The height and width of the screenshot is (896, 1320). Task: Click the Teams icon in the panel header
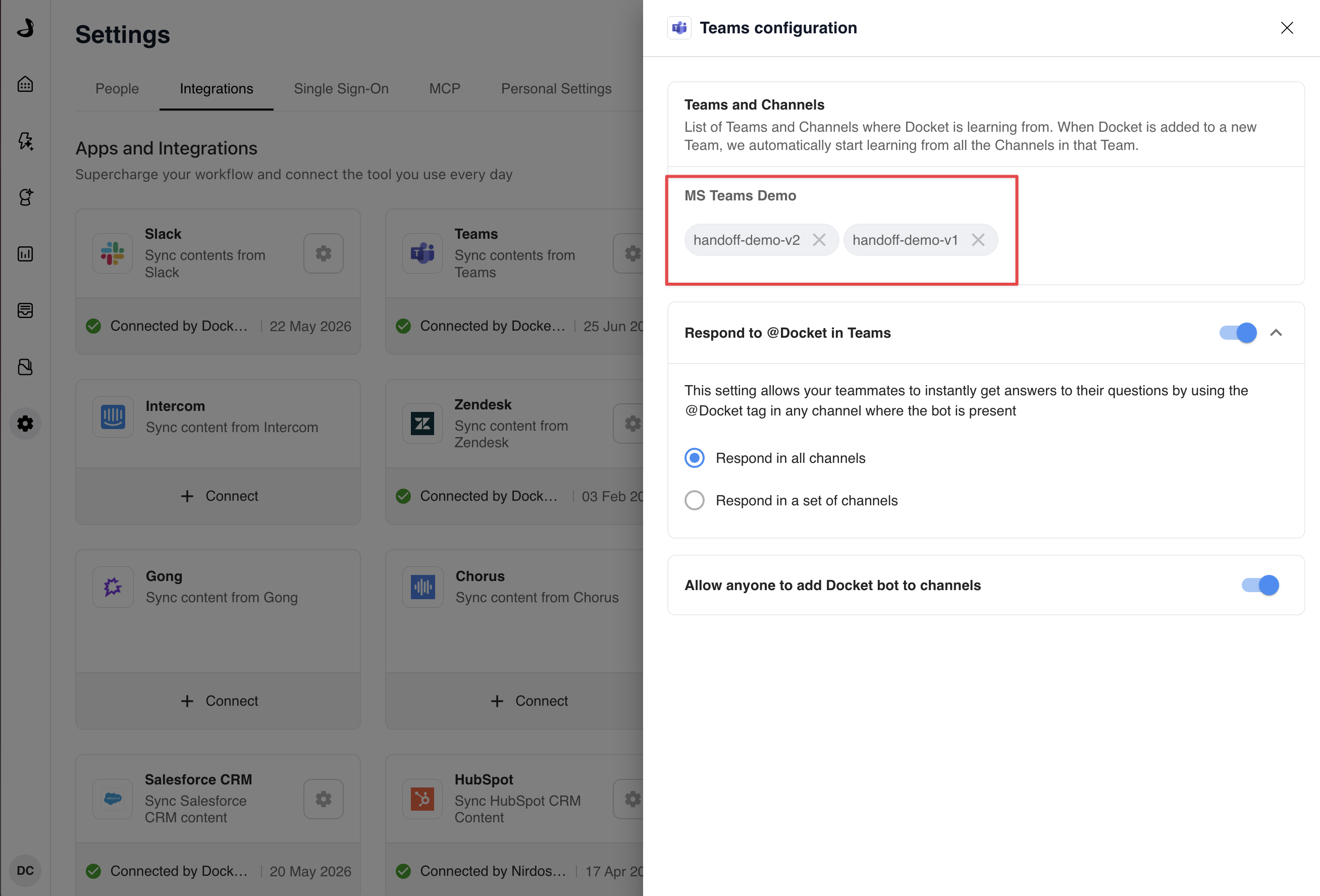679,28
